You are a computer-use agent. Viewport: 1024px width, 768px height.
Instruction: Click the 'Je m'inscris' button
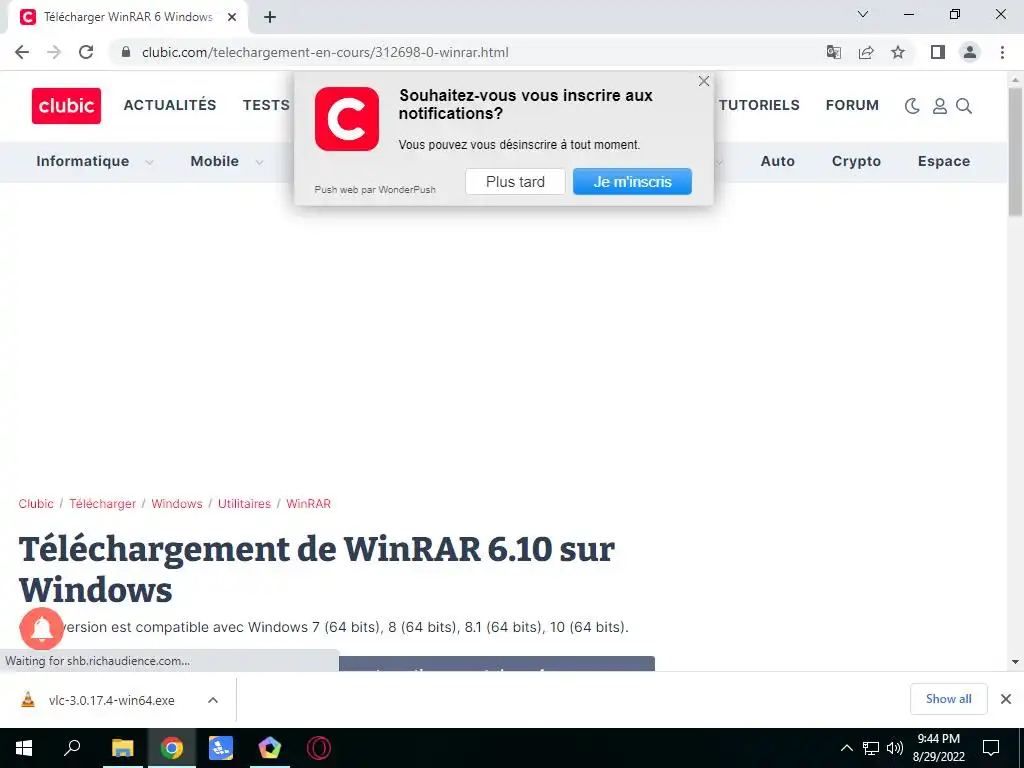(x=632, y=182)
